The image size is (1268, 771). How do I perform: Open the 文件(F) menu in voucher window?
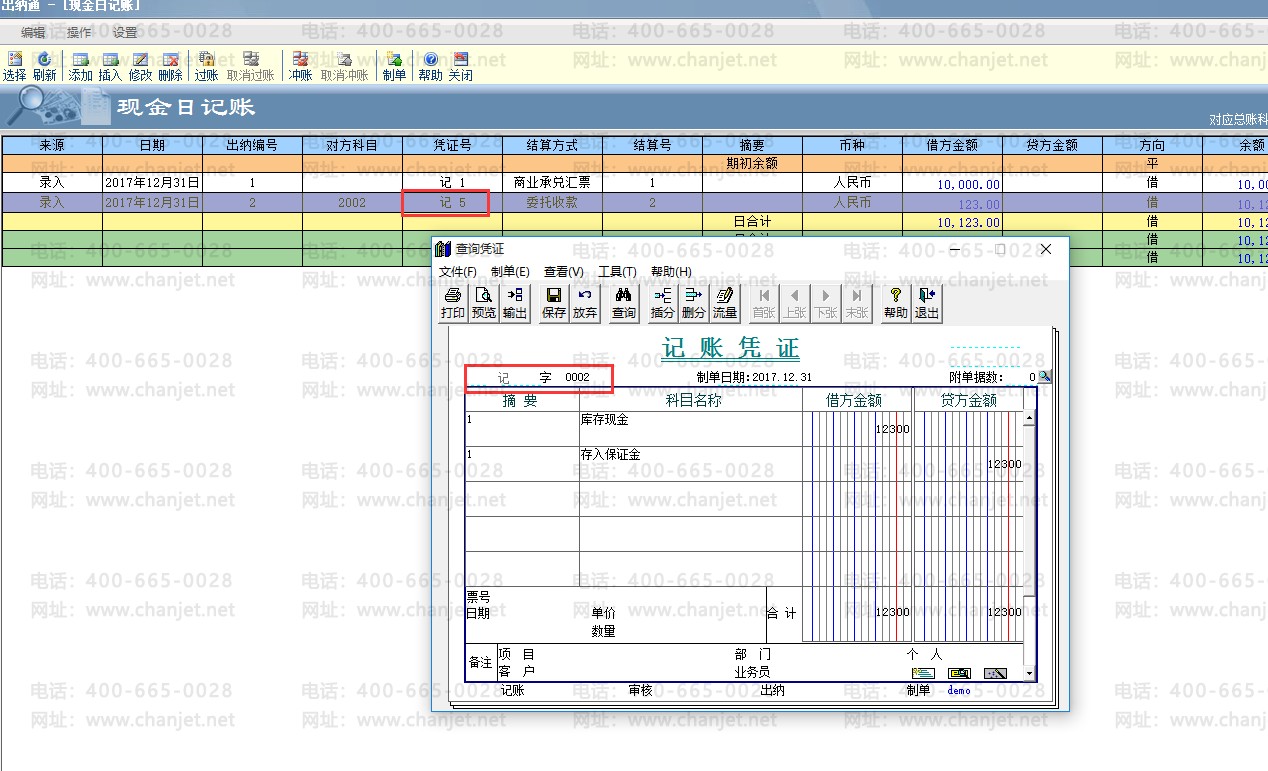(457, 272)
